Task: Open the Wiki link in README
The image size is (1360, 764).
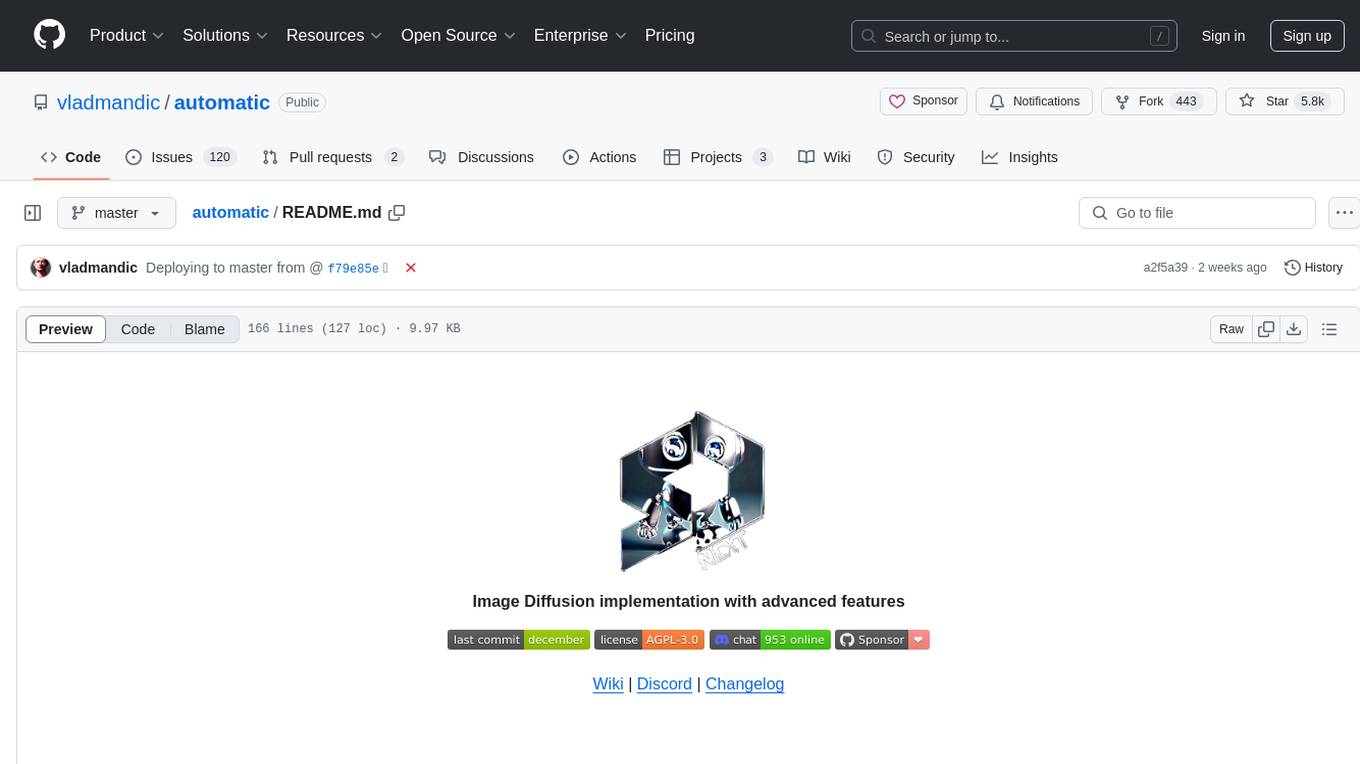Action: click(x=608, y=684)
